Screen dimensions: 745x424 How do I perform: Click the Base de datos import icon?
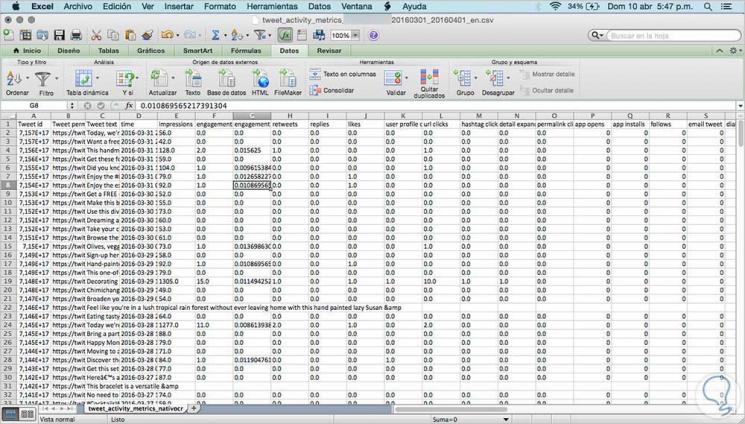tap(226, 78)
